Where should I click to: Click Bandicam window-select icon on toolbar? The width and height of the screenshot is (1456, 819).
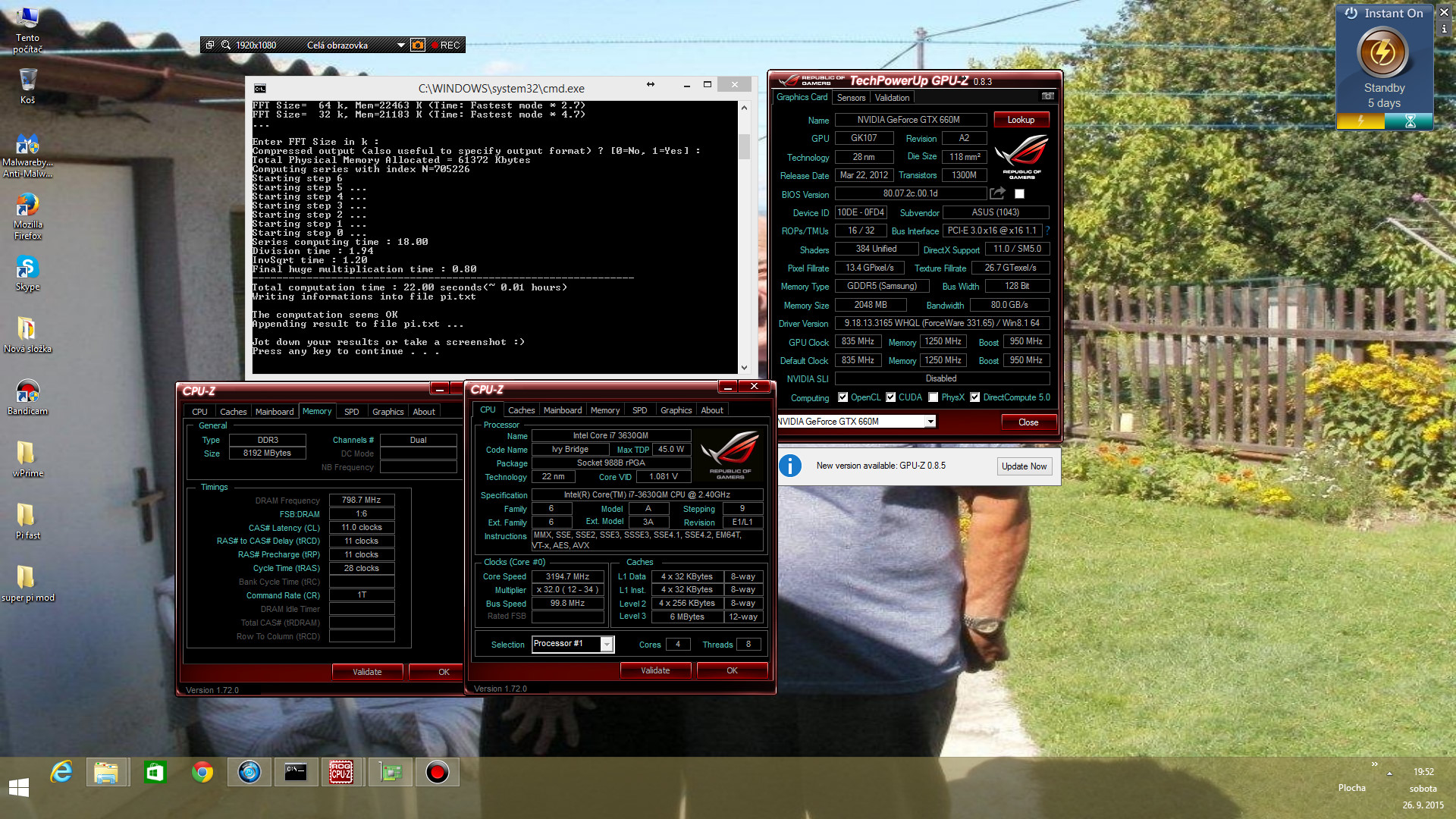(x=210, y=45)
